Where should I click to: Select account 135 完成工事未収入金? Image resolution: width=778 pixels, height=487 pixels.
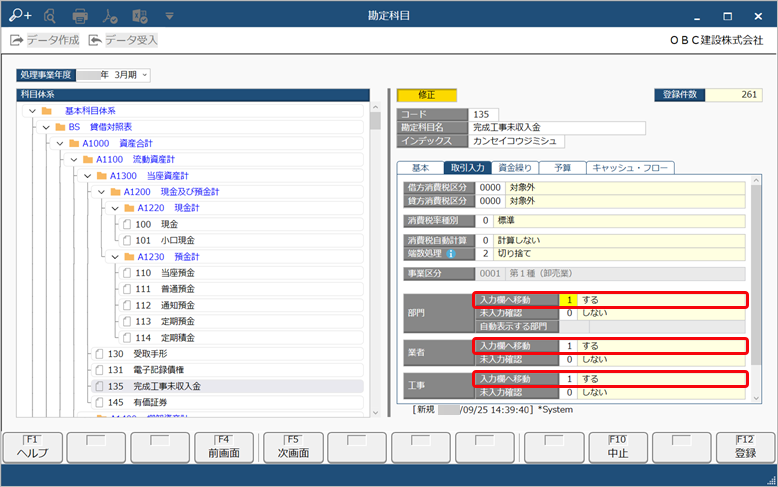click(227, 386)
